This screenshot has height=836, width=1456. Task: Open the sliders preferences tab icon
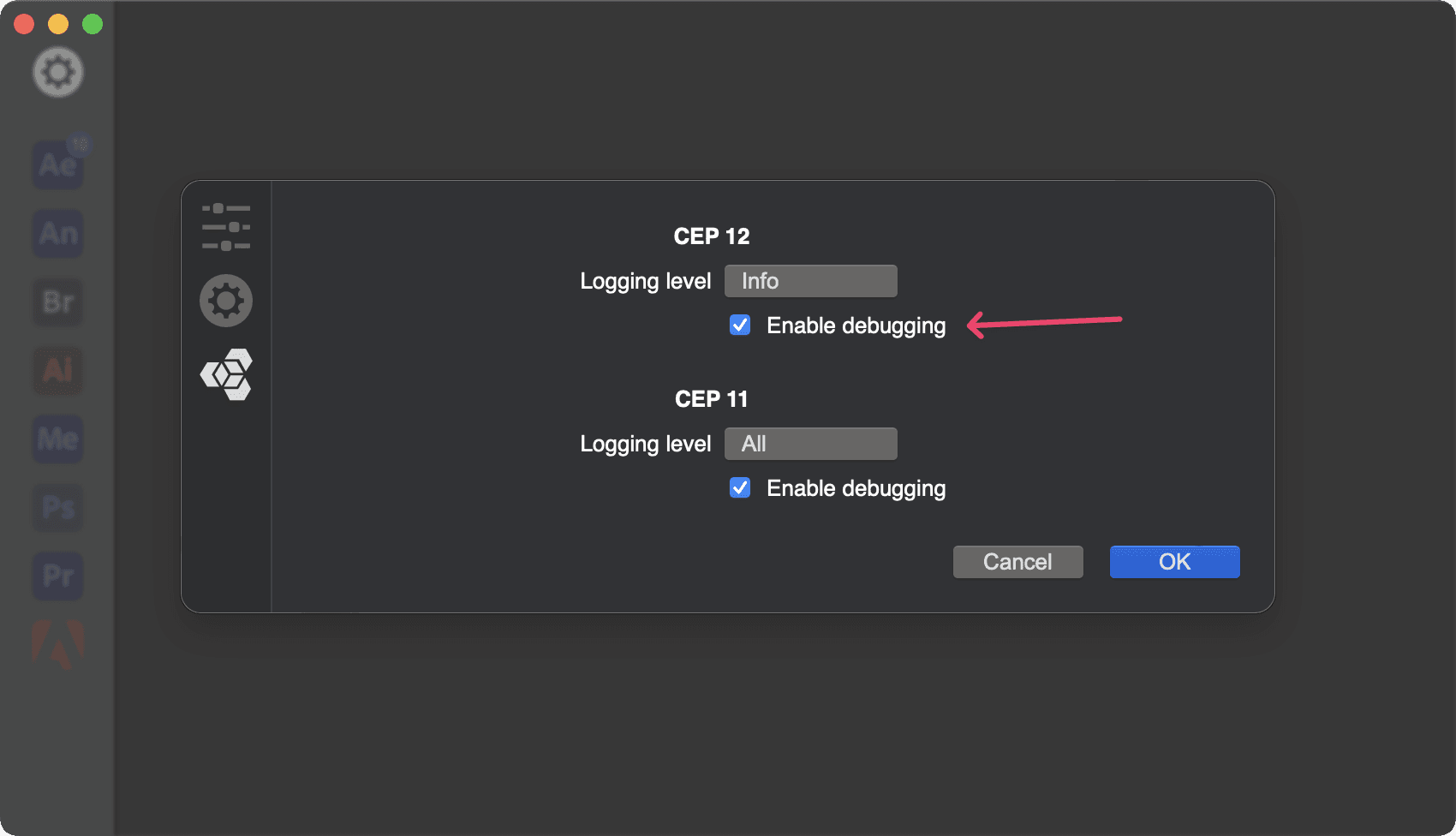pos(226,227)
